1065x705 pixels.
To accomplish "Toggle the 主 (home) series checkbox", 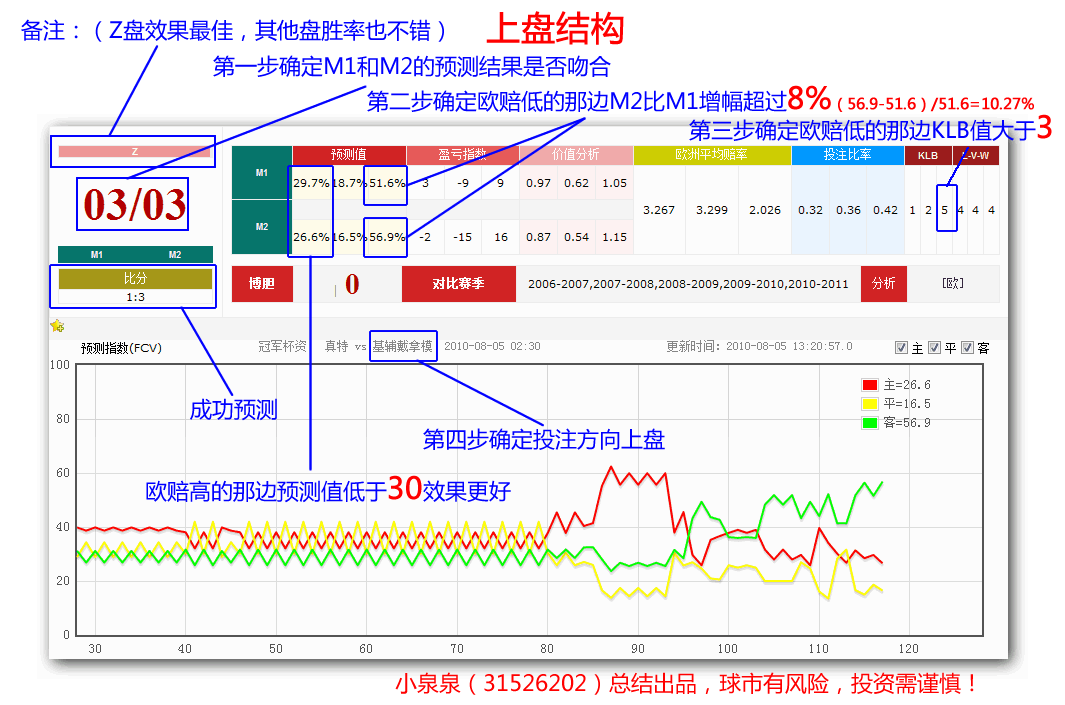I will [x=901, y=348].
